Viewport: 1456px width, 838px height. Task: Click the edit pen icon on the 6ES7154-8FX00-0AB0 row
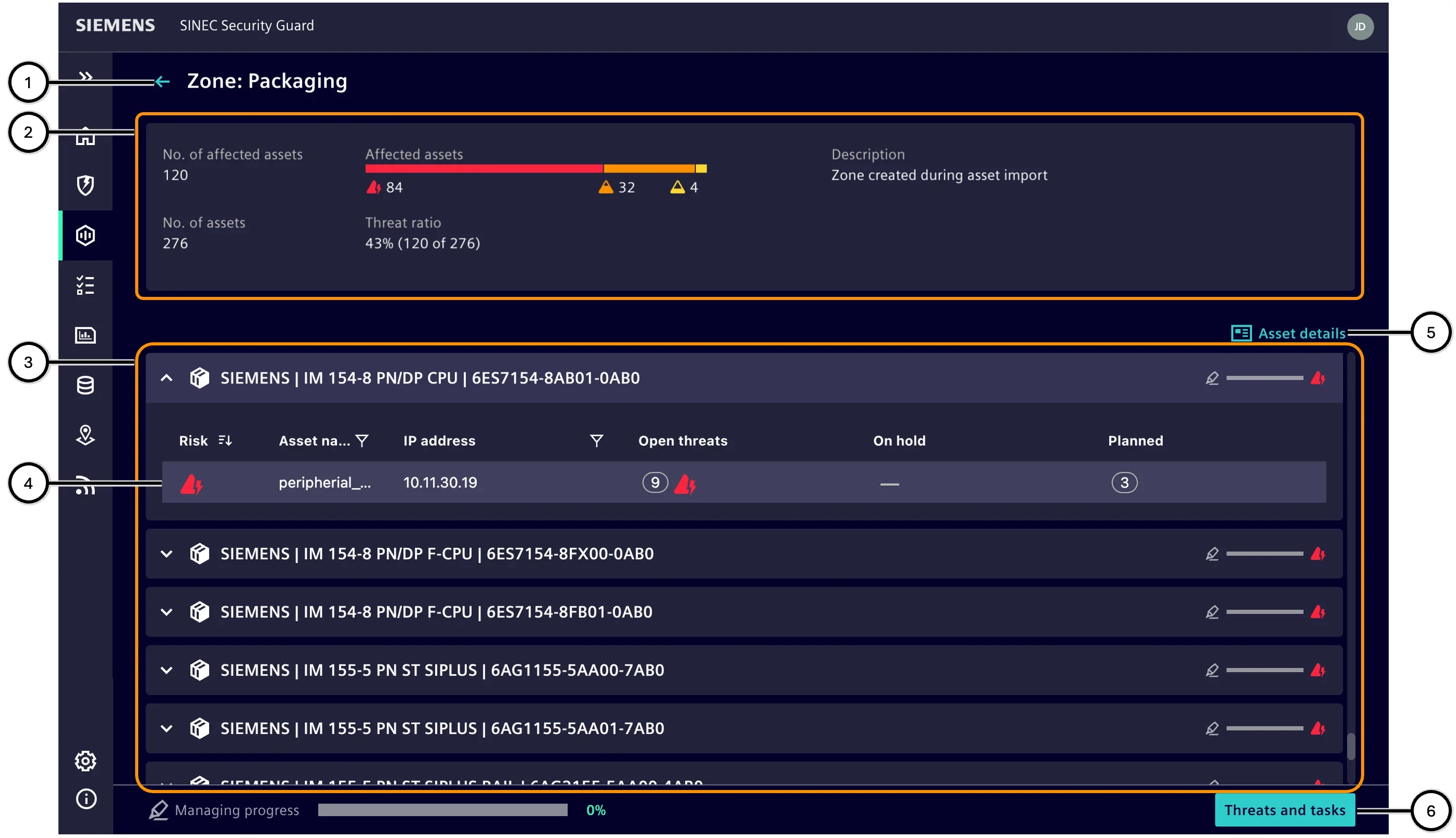click(1211, 554)
